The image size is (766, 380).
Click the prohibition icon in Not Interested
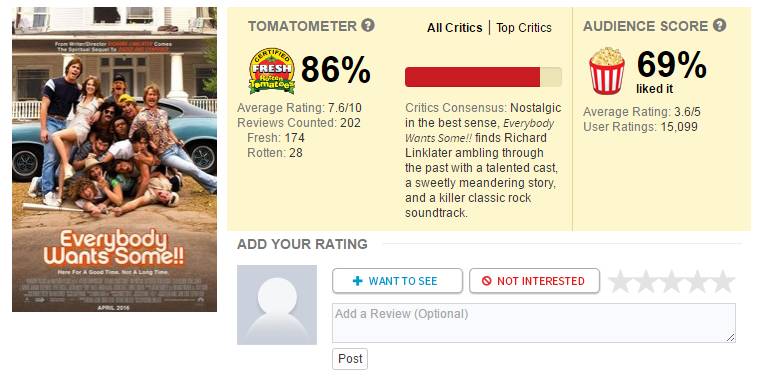pyautogui.click(x=486, y=281)
